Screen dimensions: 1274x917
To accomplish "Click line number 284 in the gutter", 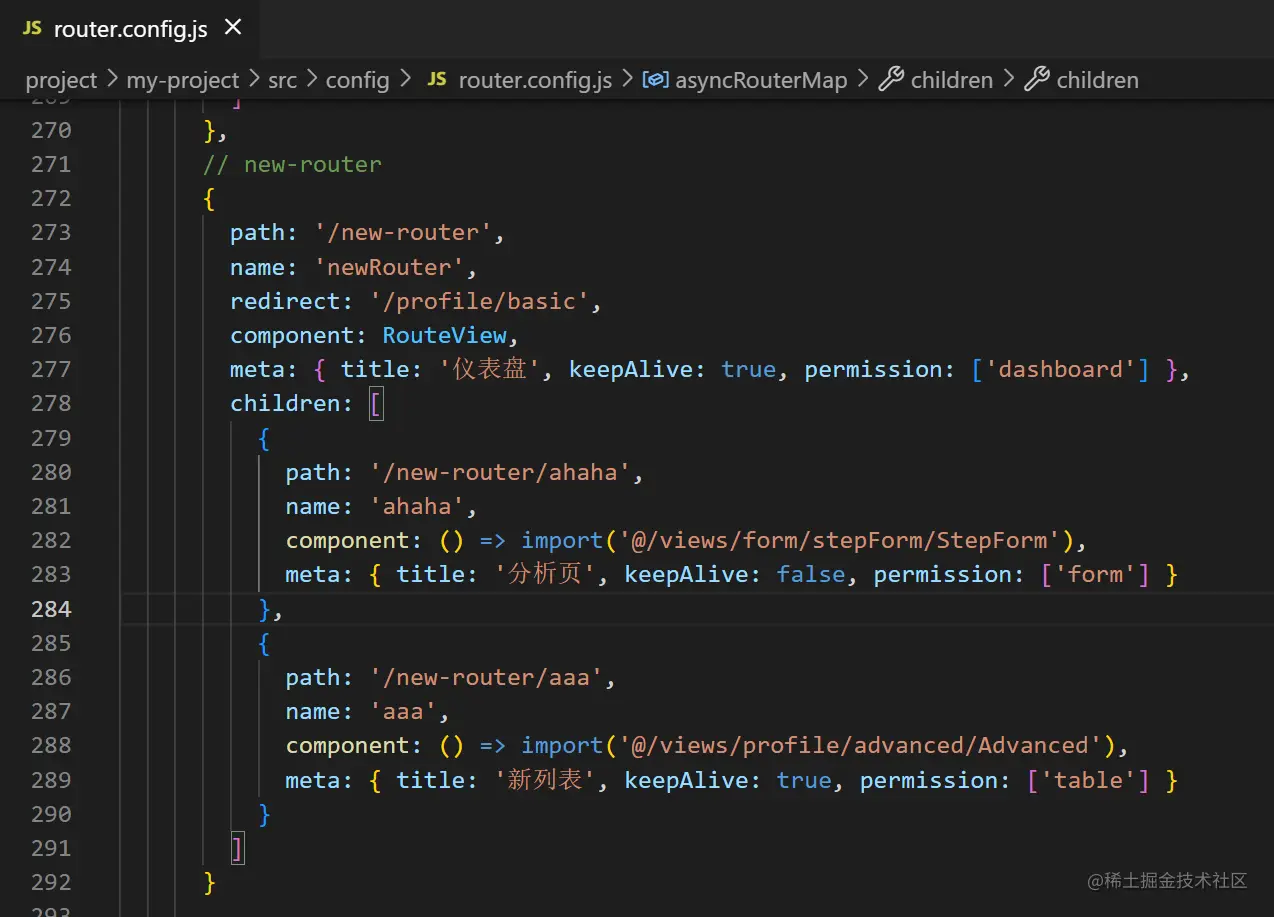I will (51, 609).
